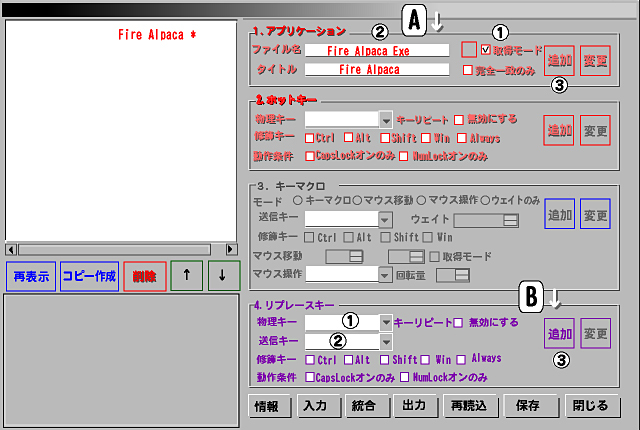
Task: Click the 保存 save button
Action: click(x=531, y=406)
